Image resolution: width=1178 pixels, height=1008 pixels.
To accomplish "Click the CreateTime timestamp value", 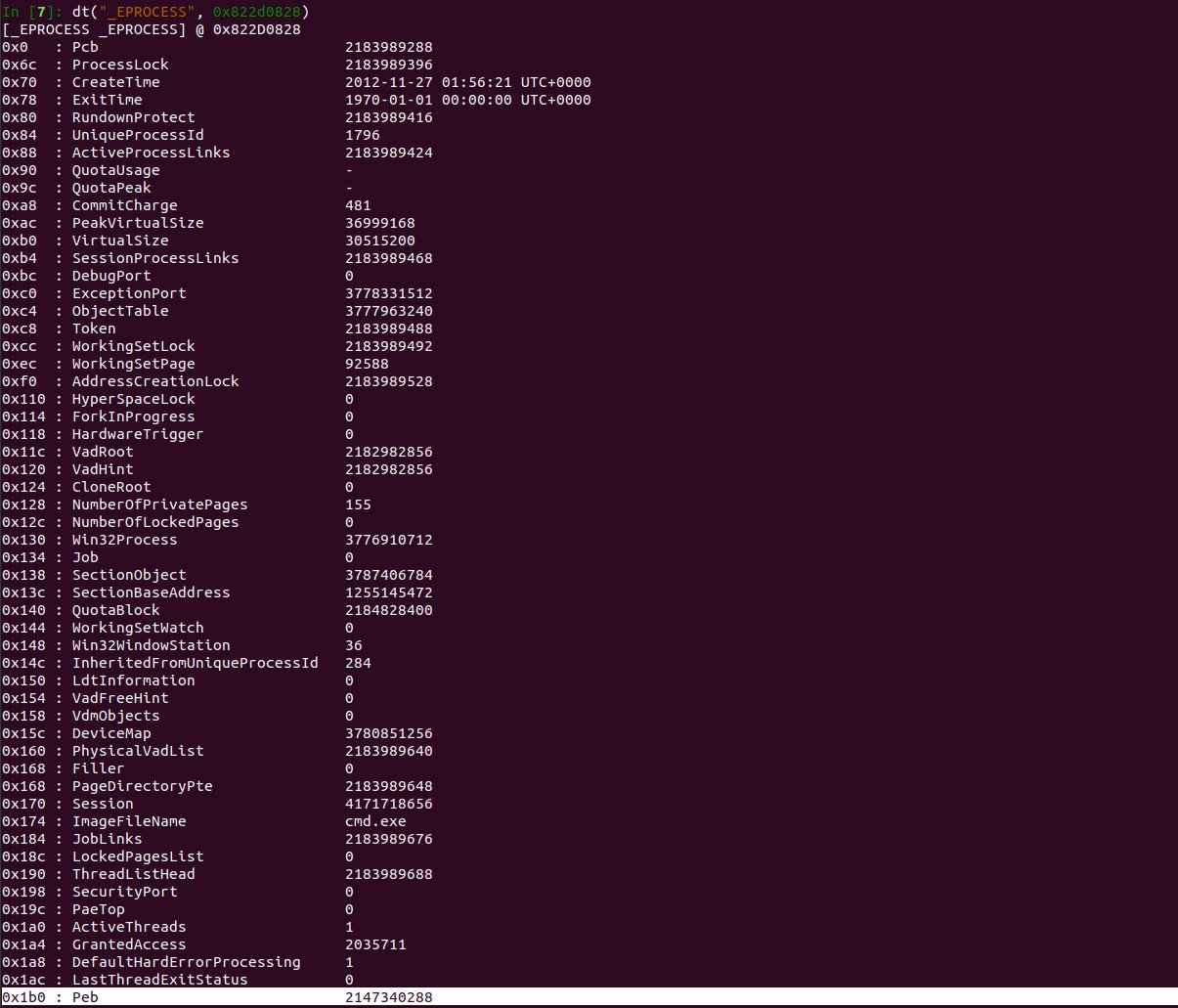I will 467,82.
